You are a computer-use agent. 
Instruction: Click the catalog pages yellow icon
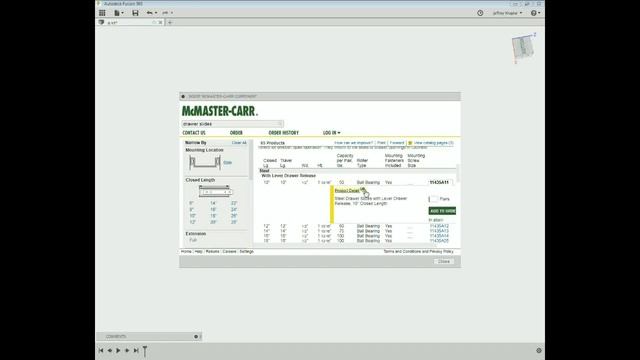pyautogui.click(x=410, y=143)
